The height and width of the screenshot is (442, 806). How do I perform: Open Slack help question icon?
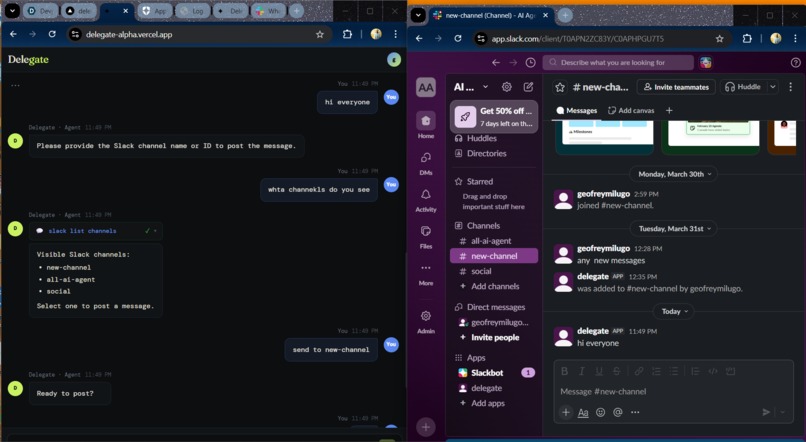pyautogui.click(x=795, y=63)
